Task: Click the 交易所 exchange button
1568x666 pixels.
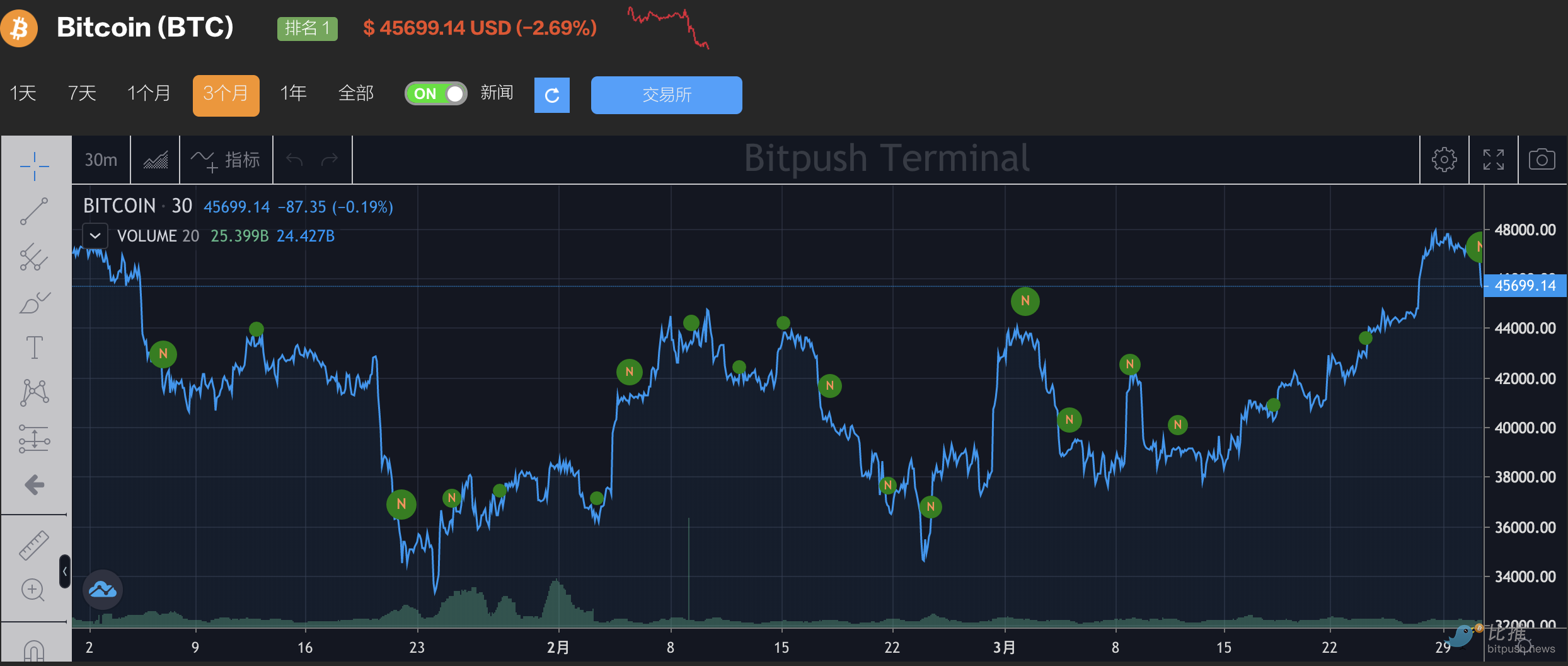Action: [666, 95]
